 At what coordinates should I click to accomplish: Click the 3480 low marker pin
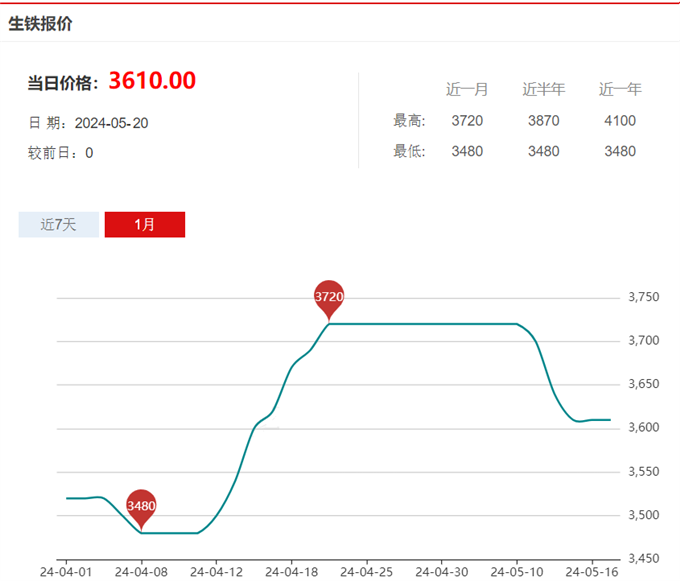(x=141, y=509)
